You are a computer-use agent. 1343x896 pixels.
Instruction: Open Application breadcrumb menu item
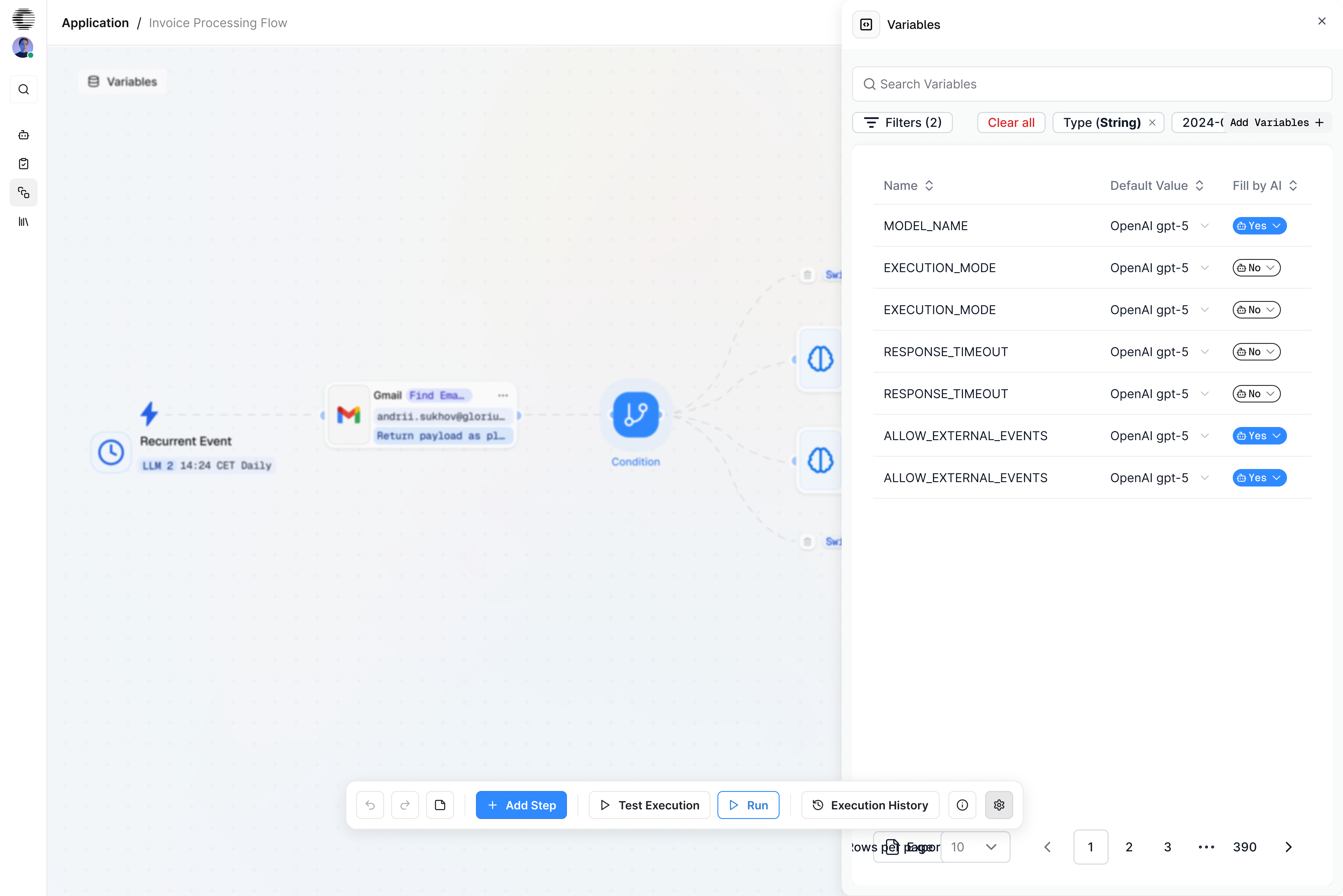[95, 23]
